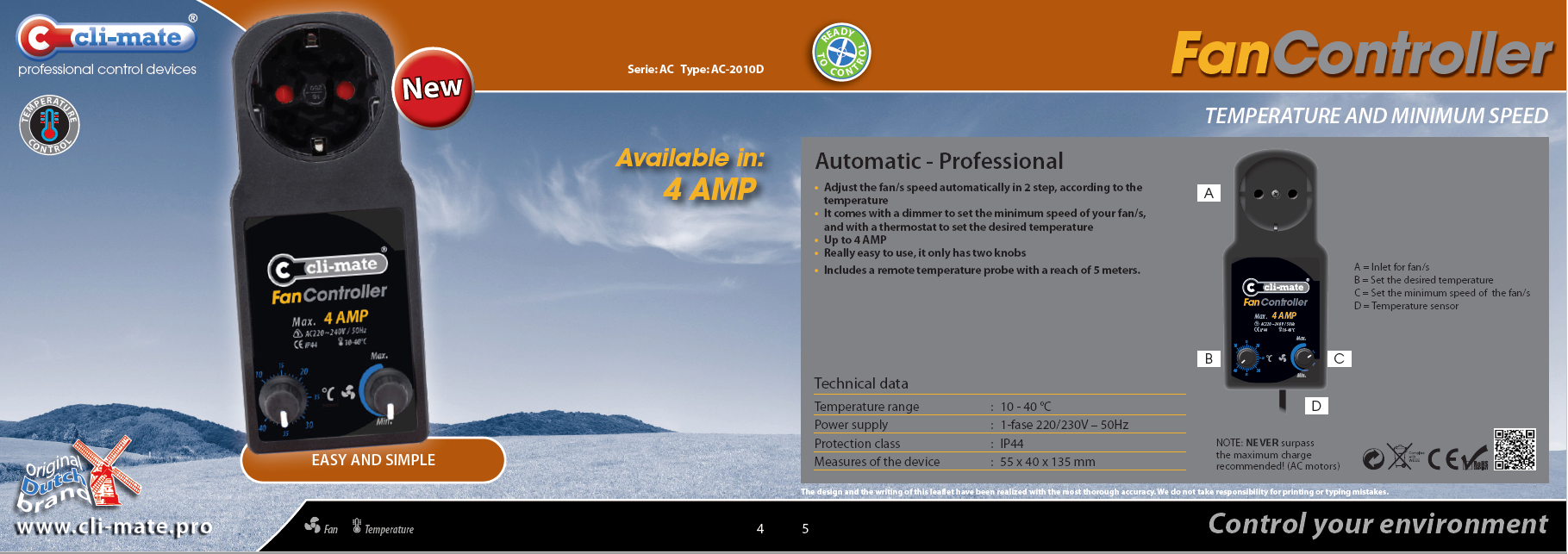Click the page number 4
This screenshot has height=554, width=1568.
(x=760, y=529)
